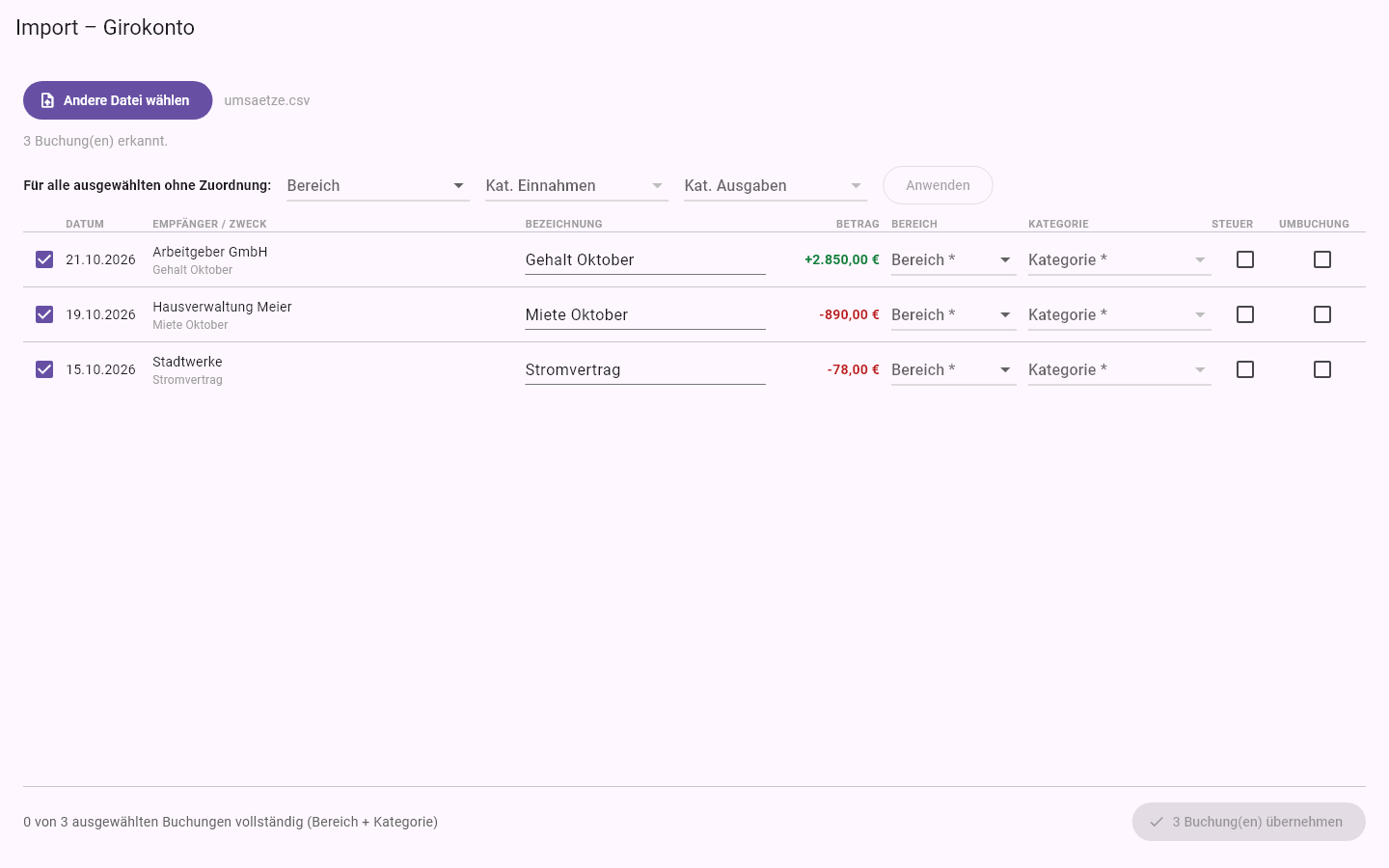The width and height of the screenshot is (1389, 868).
Task: Open Kategorie dropdown for Gehalt Oktober row
Action: coord(1120,259)
